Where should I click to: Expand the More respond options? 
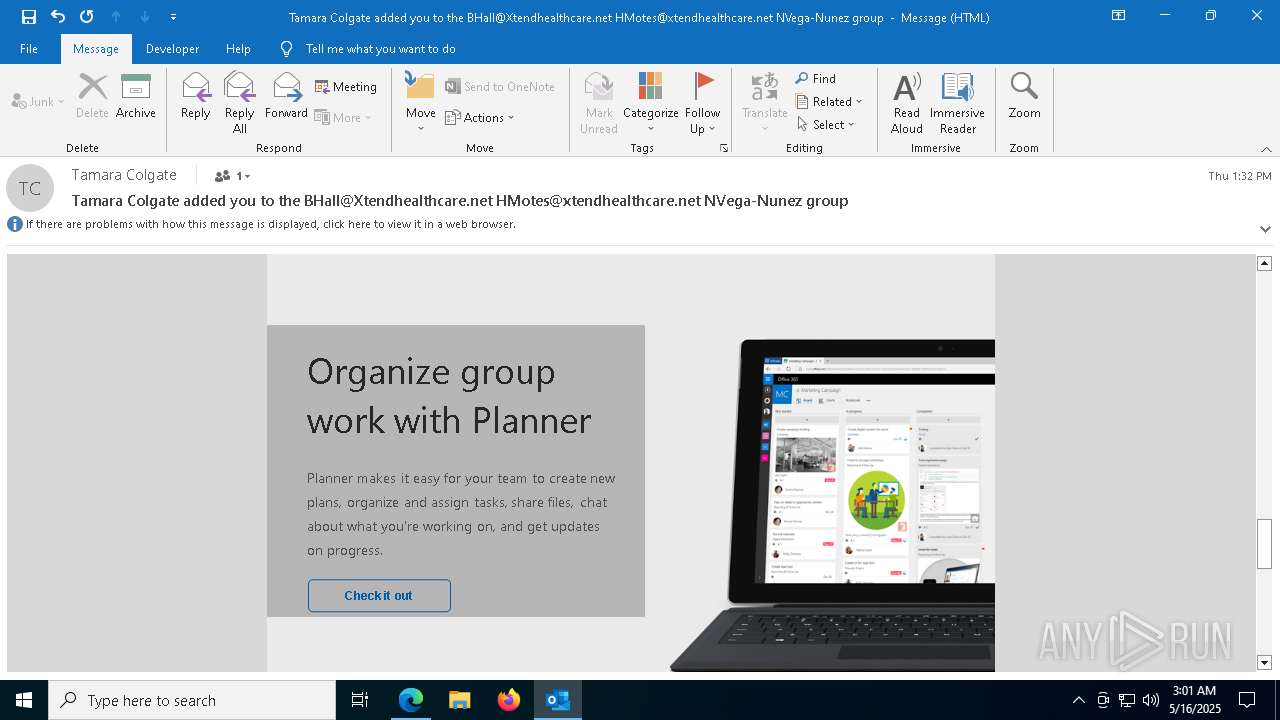click(343, 117)
